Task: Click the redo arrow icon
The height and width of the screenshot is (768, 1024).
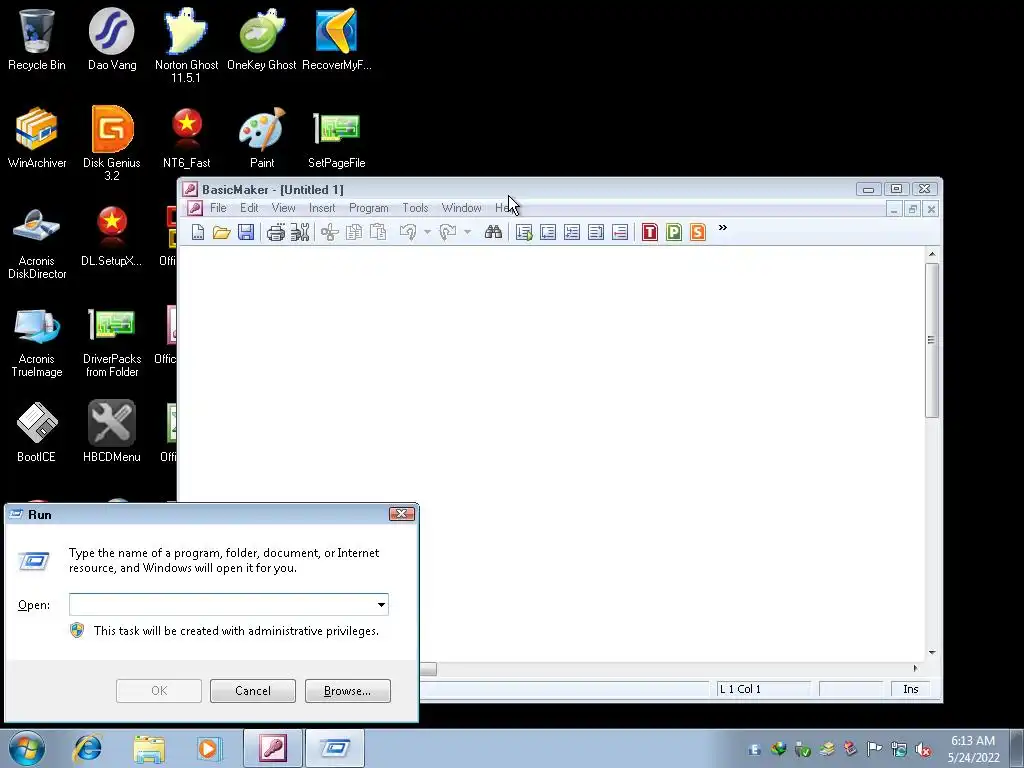Action: point(448,232)
